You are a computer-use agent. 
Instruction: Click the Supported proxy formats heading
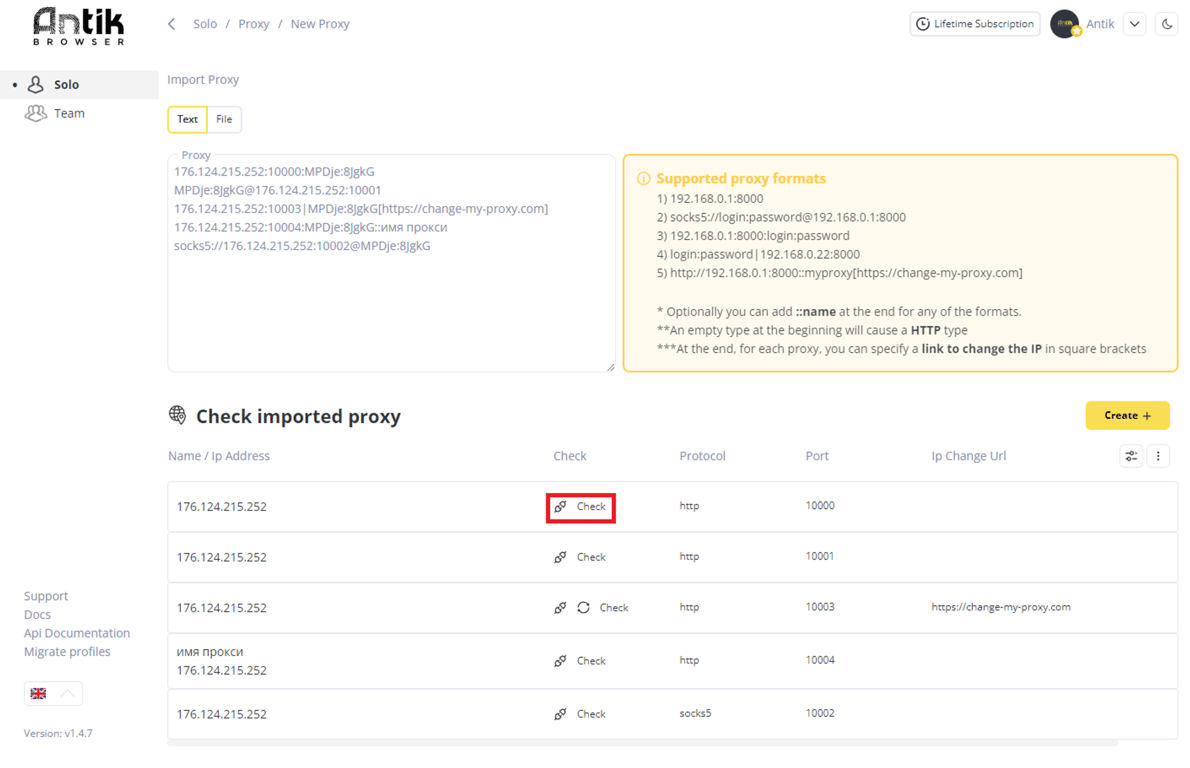click(x=741, y=178)
